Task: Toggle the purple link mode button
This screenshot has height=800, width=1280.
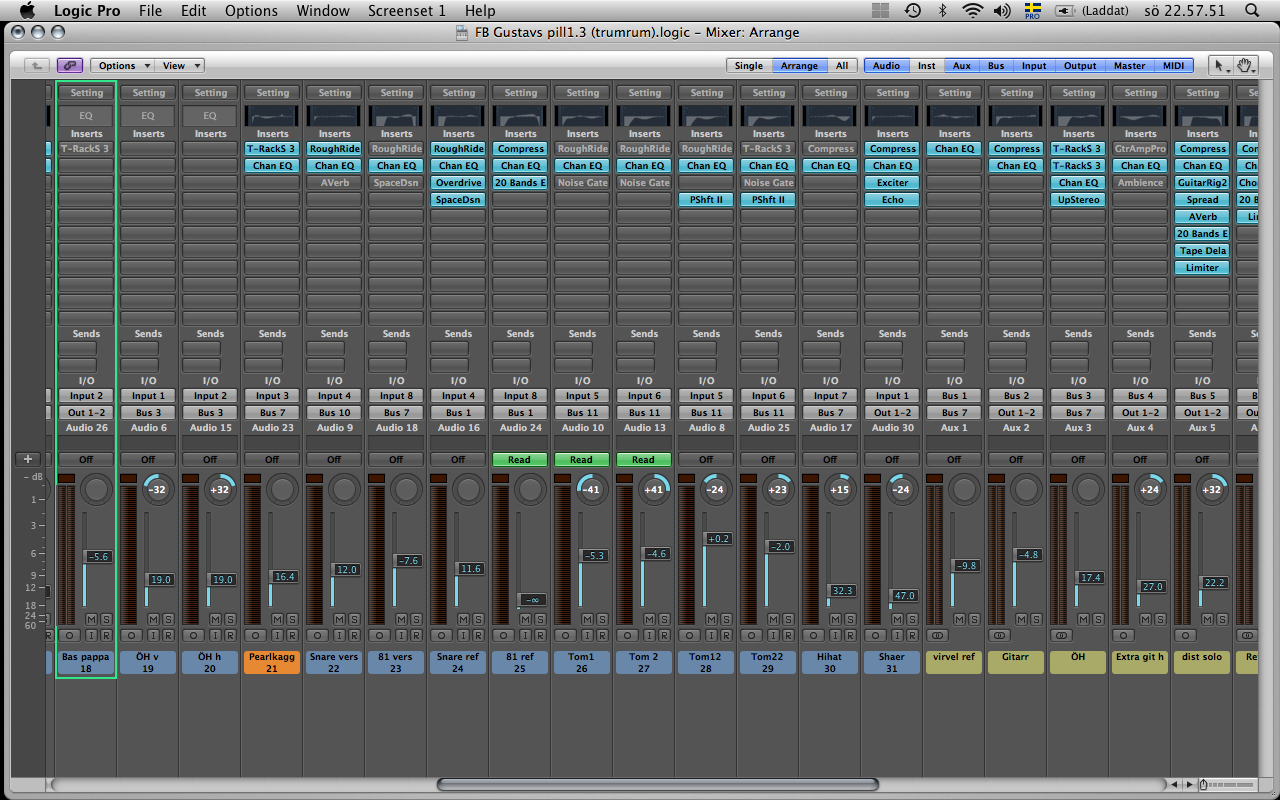Action: [69, 65]
